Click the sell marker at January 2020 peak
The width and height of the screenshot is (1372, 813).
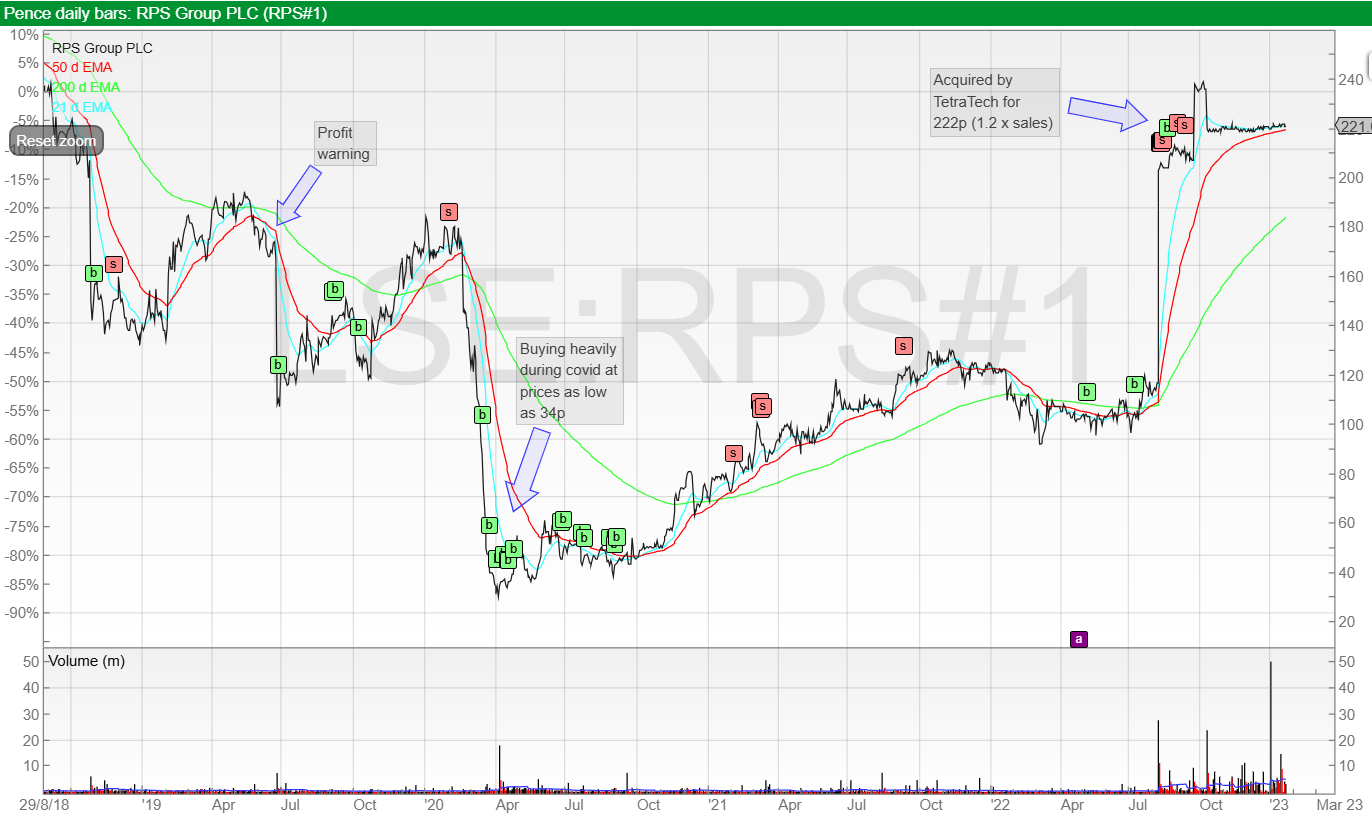(x=449, y=211)
